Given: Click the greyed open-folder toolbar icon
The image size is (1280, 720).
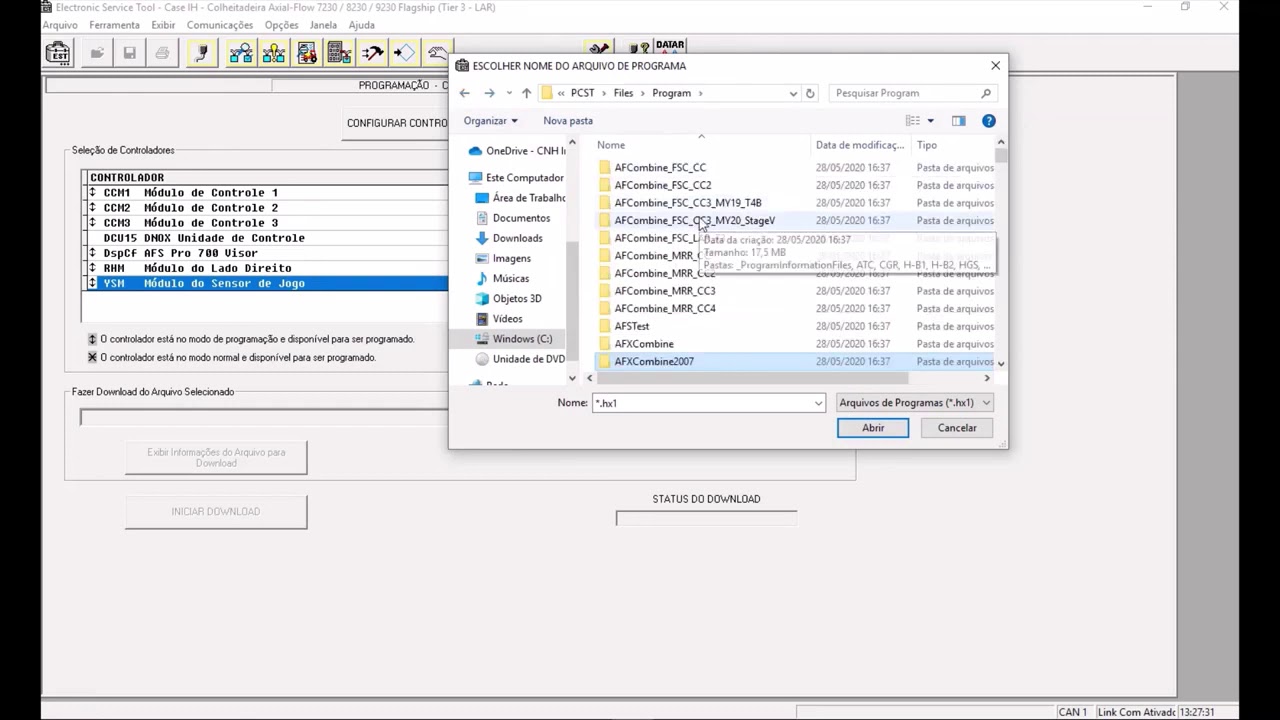Looking at the screenshot, I should [97, 53].
